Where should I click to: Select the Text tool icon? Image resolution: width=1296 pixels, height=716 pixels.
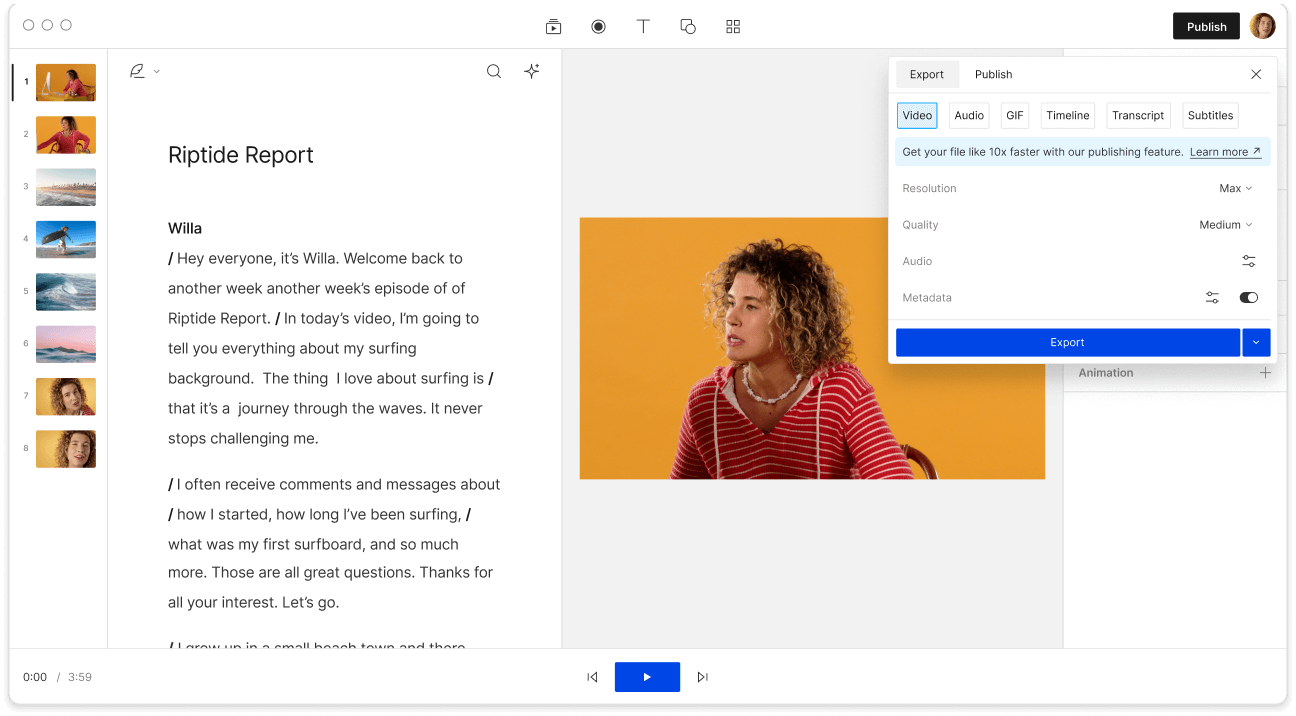(643, 27)
